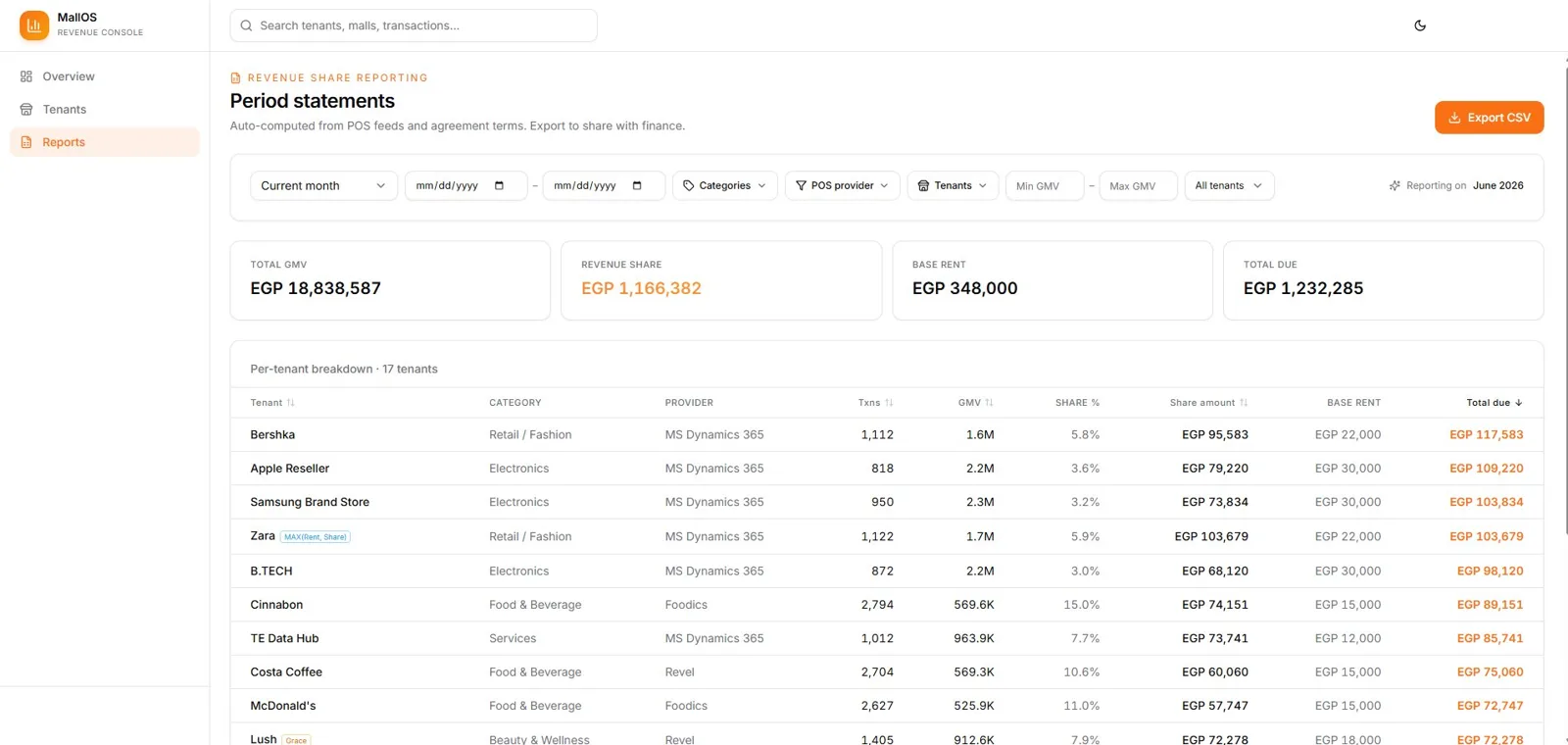Viewport: 1568px width, 745px height.
Task: Click the Overview grid icon in sidebar
Action: (x=26, y=76)
